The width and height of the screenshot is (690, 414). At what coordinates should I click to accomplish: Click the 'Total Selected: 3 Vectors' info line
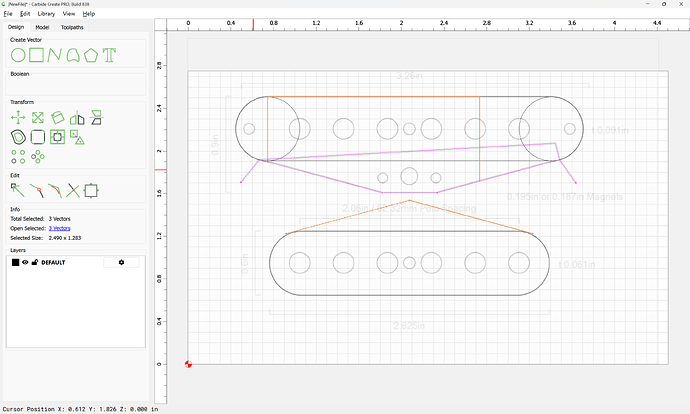pyautogui.click(x=40, y=219)
